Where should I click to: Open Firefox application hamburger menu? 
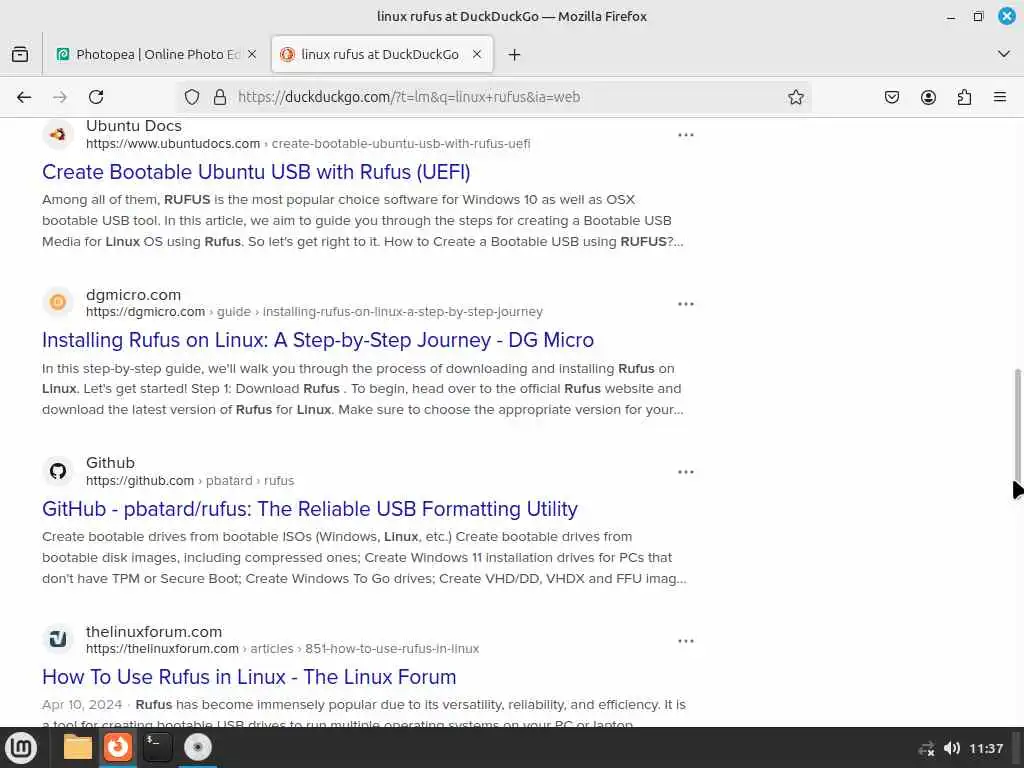pos(1000,97)
